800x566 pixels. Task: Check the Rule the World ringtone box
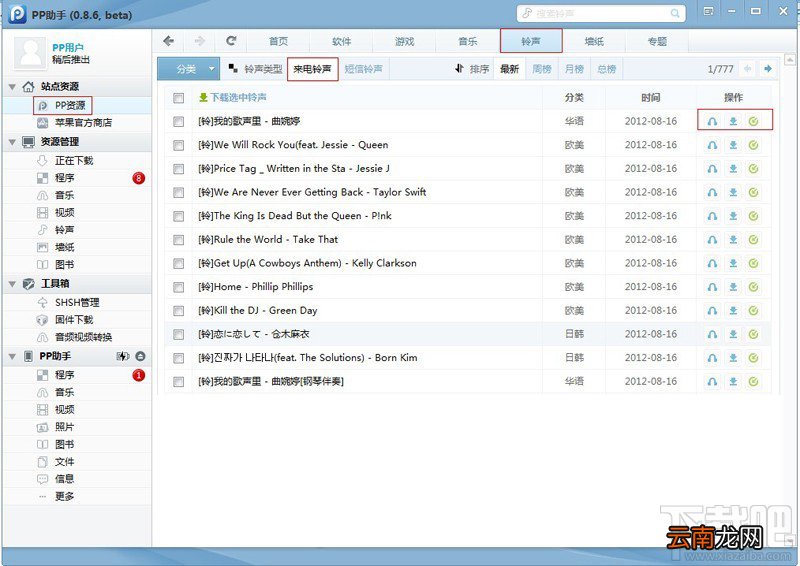point(179,240)
